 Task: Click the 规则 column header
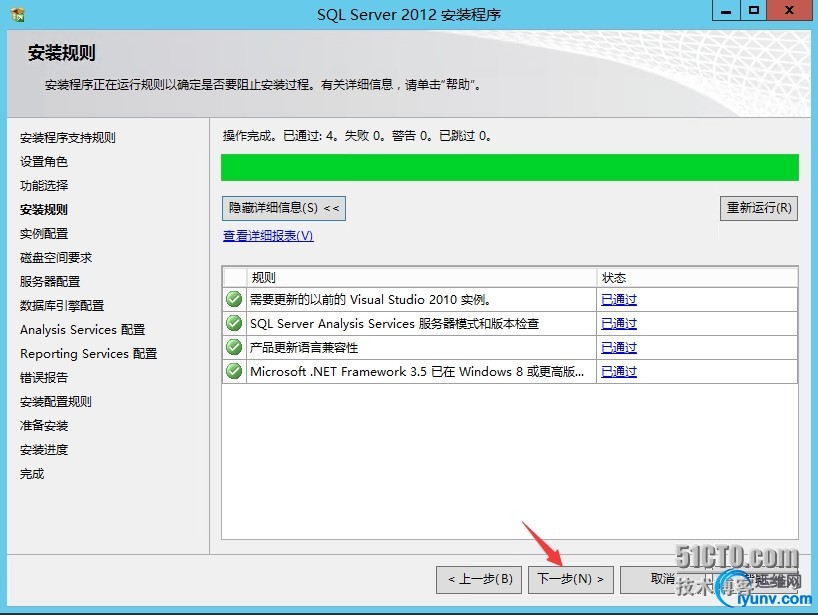(422, 278)
